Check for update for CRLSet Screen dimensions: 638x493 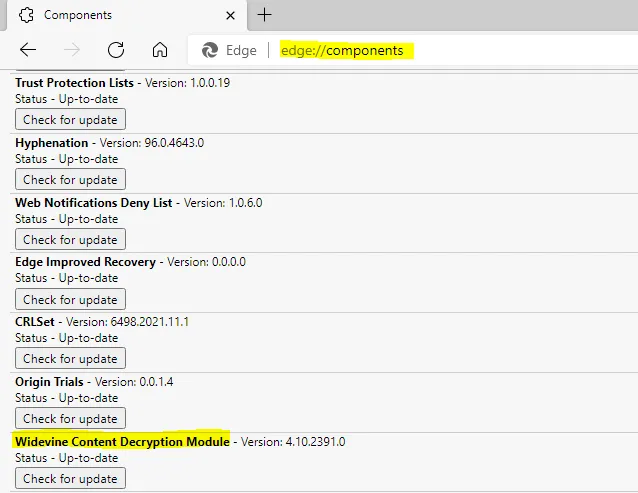70,358
